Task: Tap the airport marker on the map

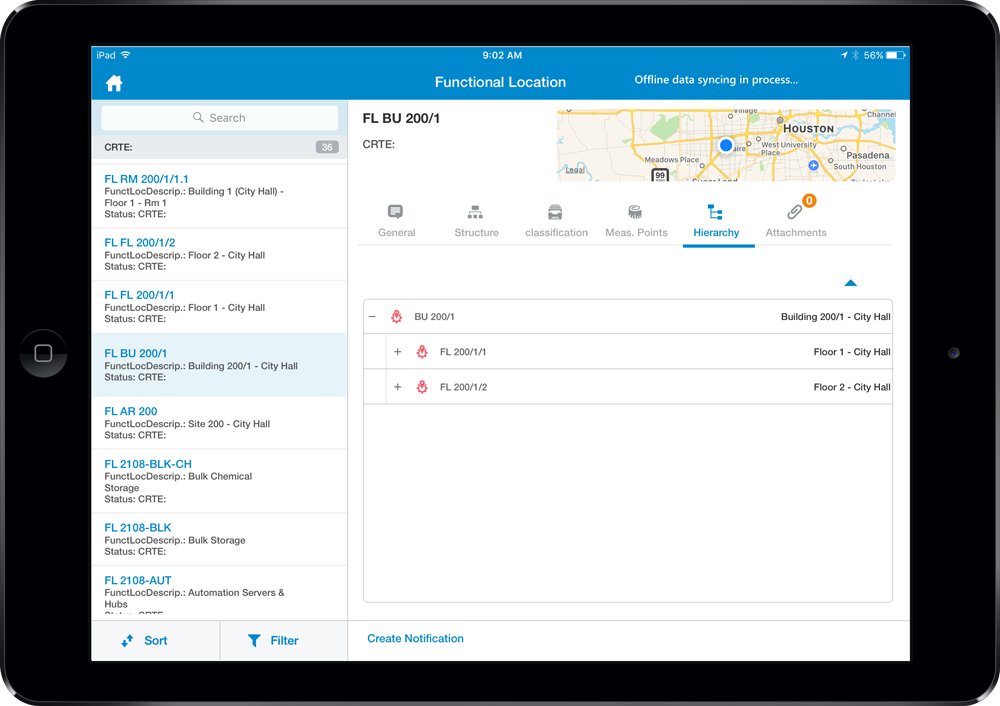Action: [813, 165]
